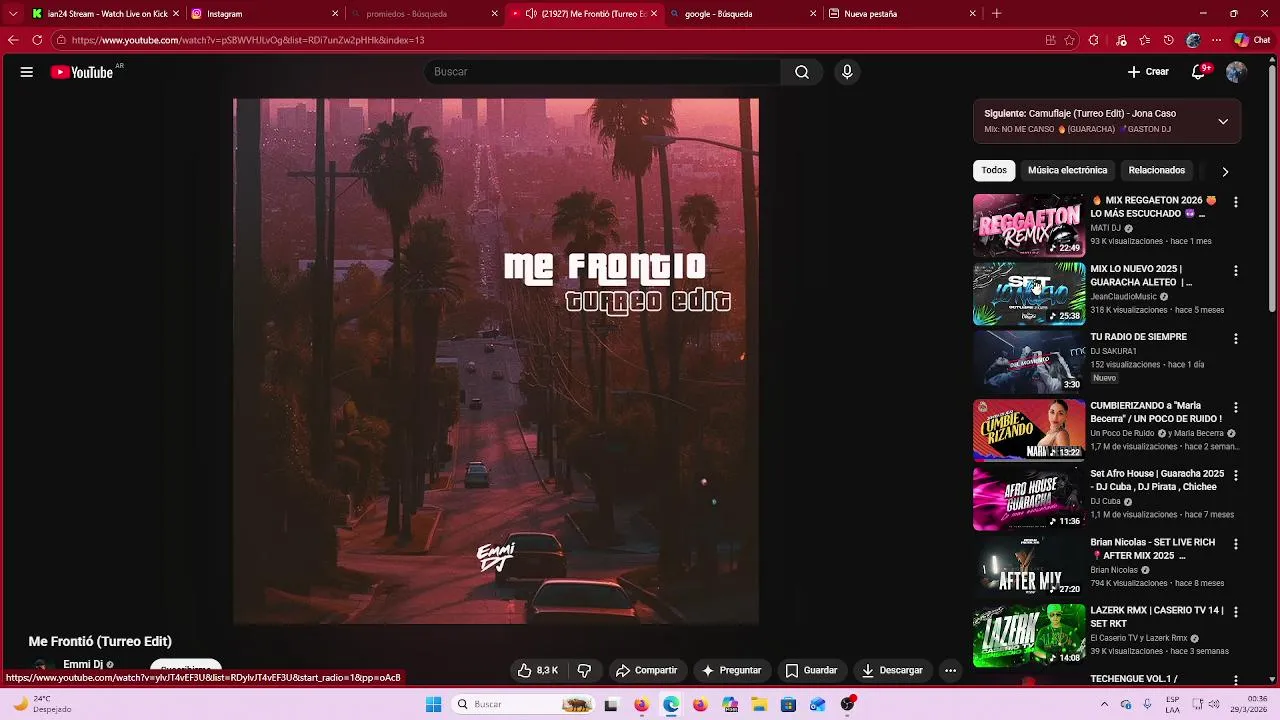Open File Explorer from taskbar
The width and height of the screenshot is (1280, 720).
pos(759,704)
